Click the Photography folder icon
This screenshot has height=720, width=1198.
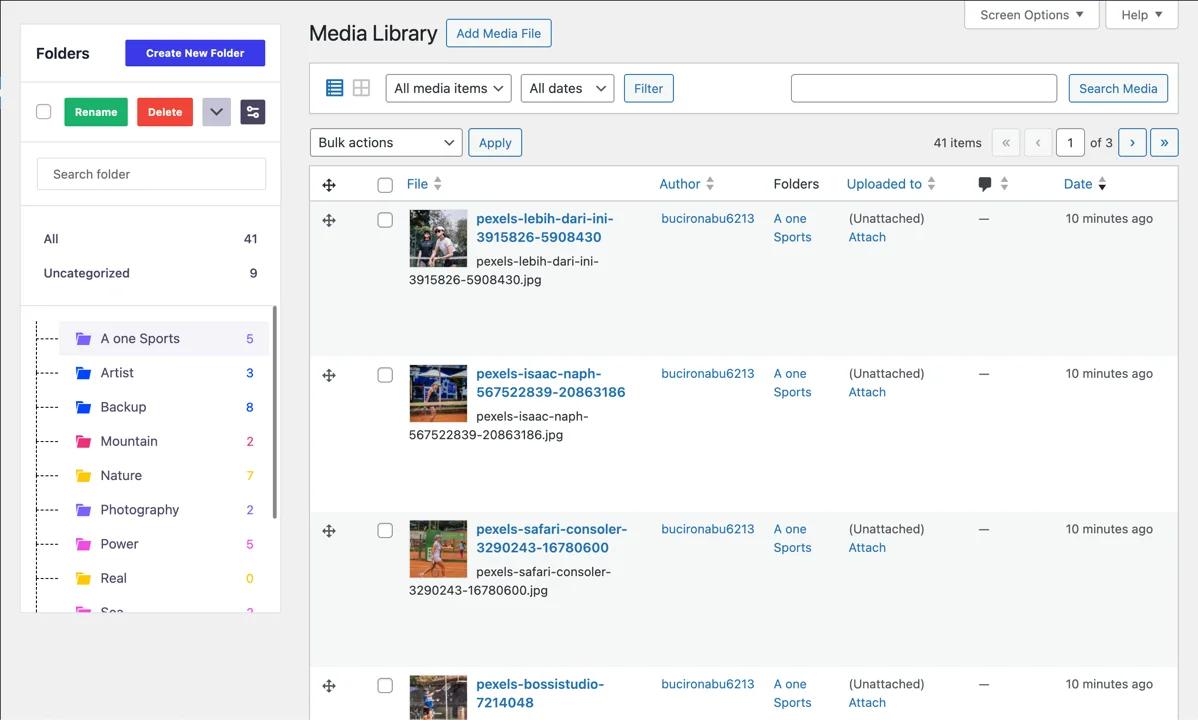tap(83, 510)
